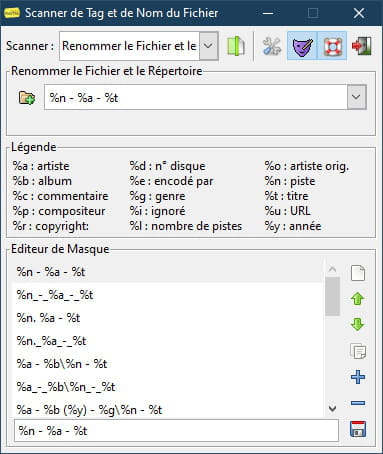Toggle the Mask Editor mask icon
Image resolution: width=383 pixels, height=454 pixels.
pos(302,46)
